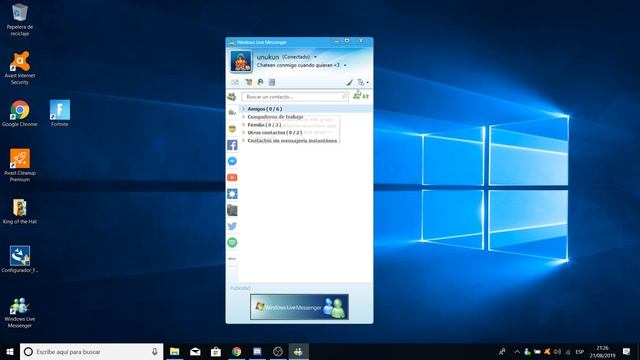This screenshot has width=640, height=360.
Task: Open the Avast Internet Security desktop icon
Action: pos(20,68)
